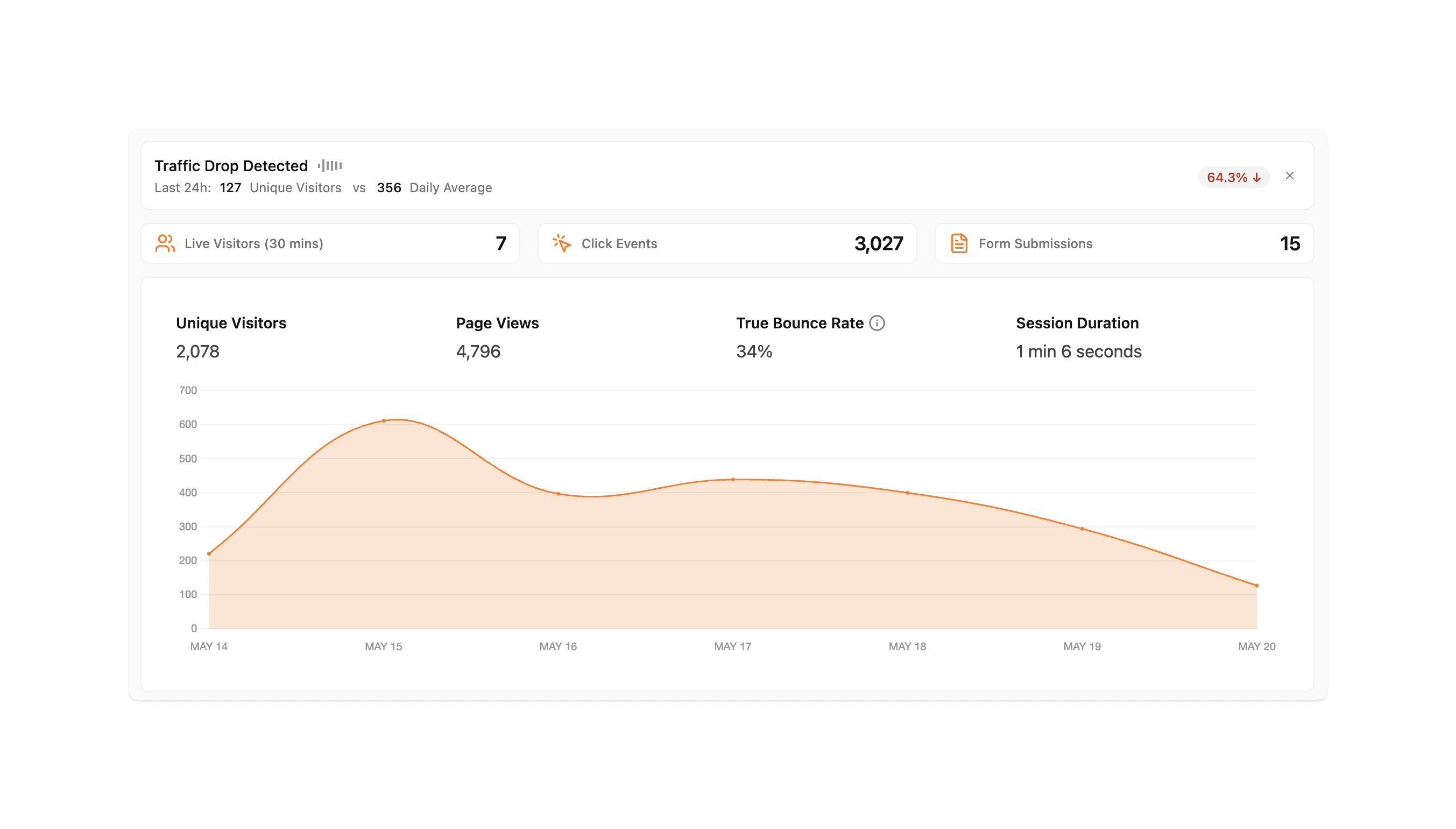Click the 1 min 6 seconds value
Viewport: 1456px width, 829px height.
coord(1079,352)
